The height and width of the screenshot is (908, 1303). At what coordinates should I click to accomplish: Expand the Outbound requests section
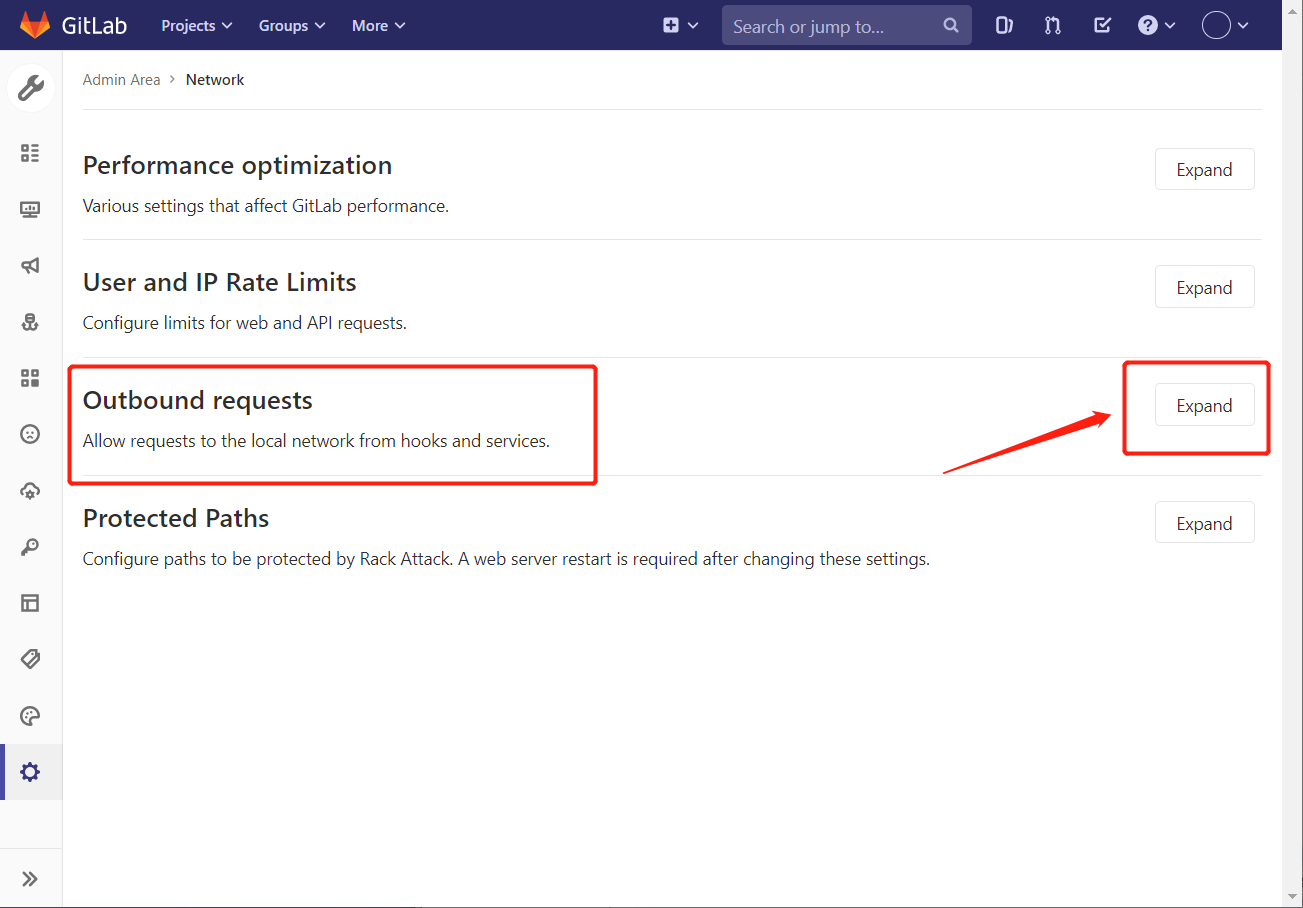pos(1204,406)
